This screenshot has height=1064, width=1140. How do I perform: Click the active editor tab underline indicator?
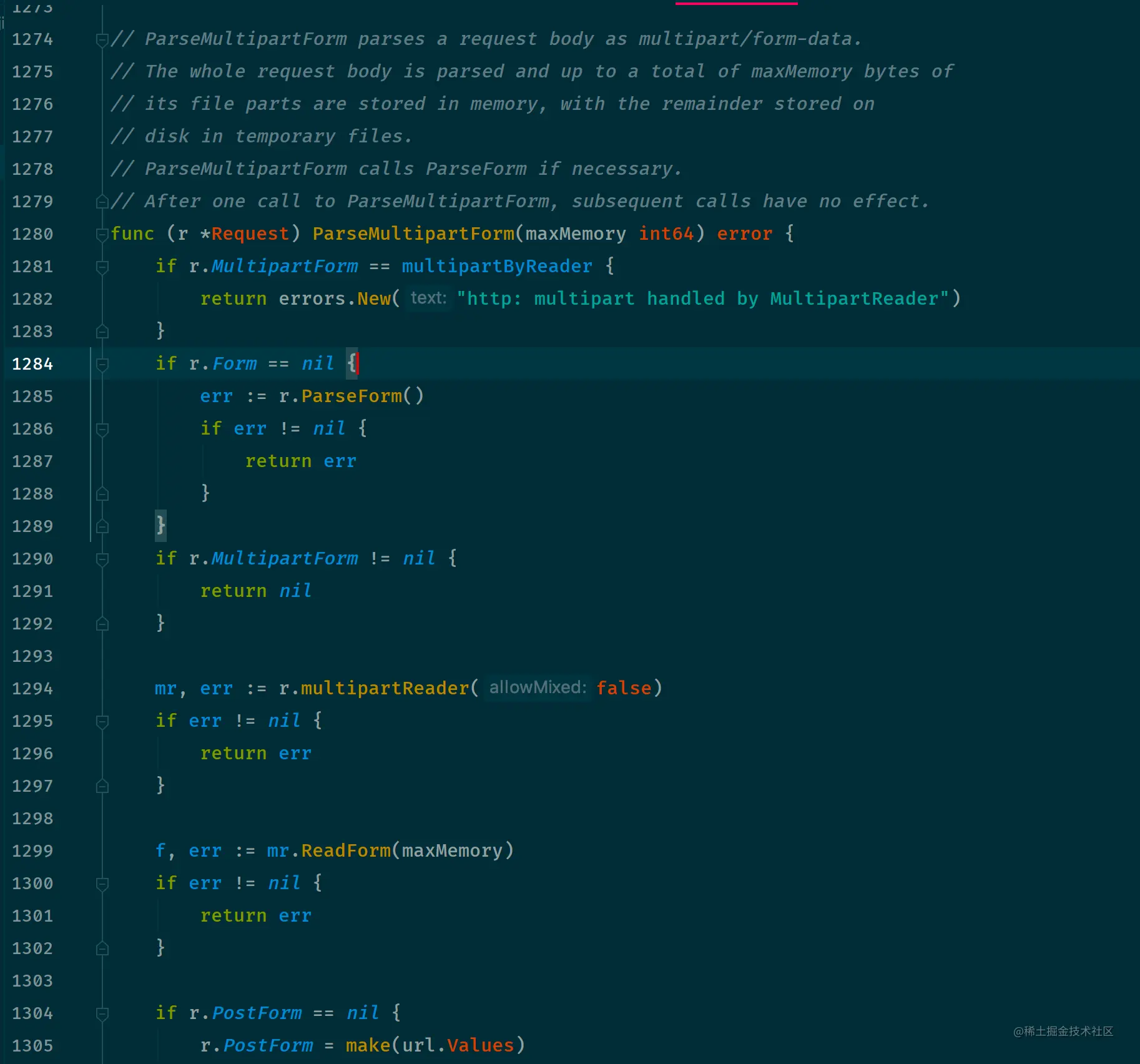[x=737, y=3]
